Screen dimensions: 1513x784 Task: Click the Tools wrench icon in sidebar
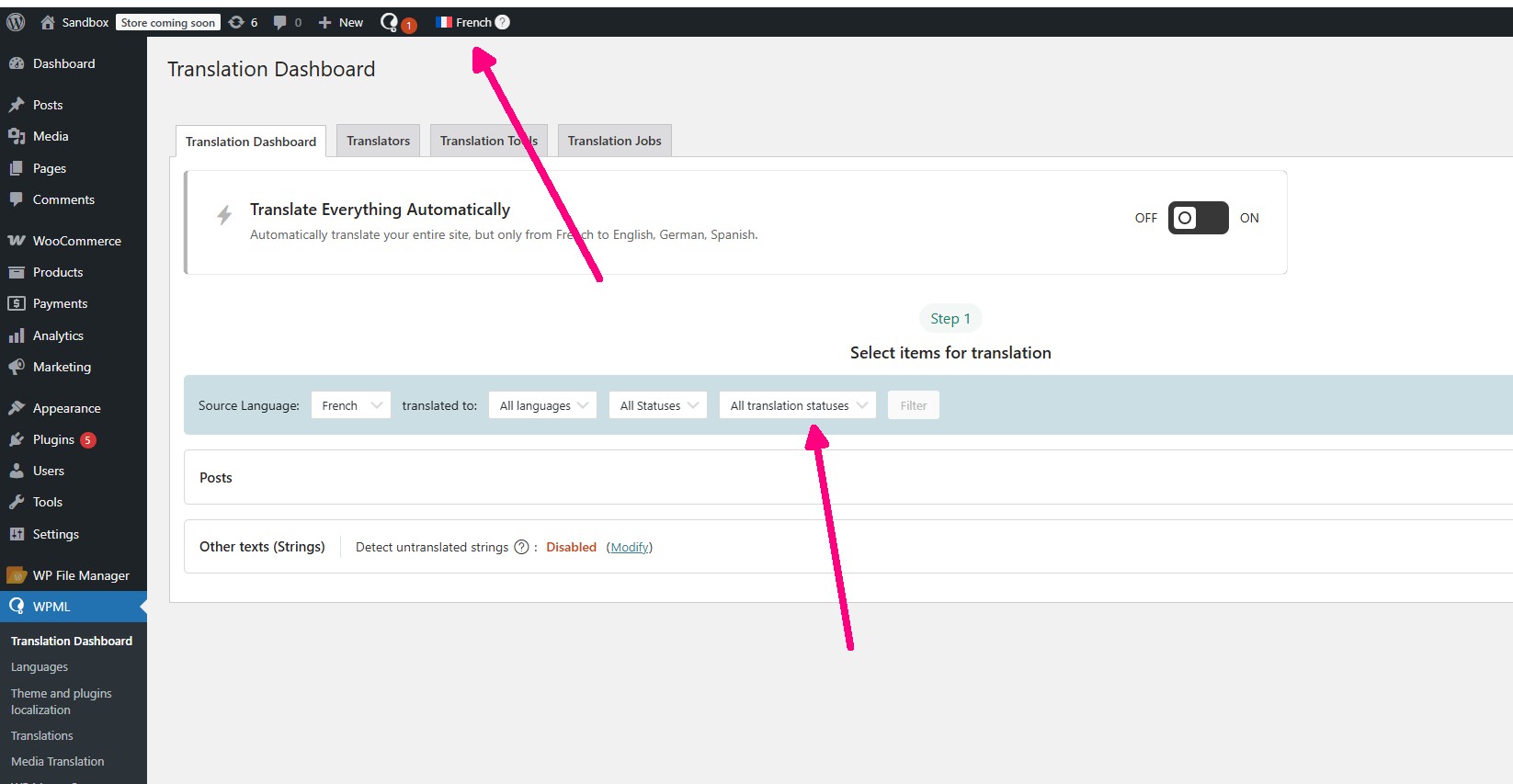tap(17, 502)
